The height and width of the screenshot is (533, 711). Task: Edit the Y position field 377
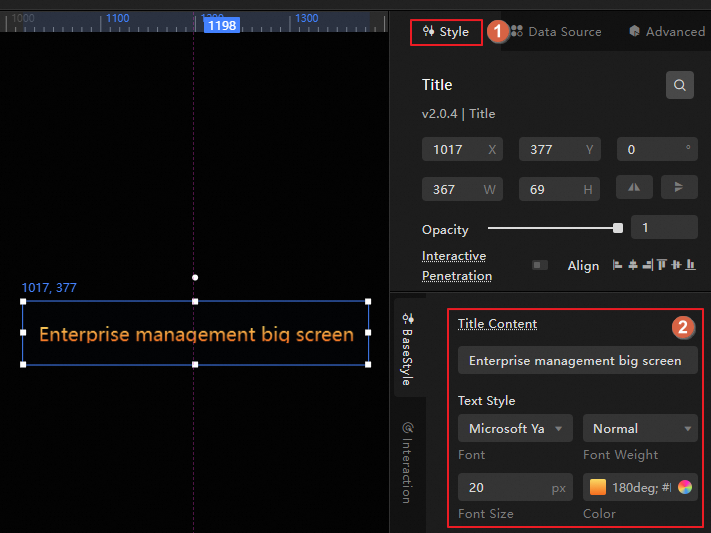pyautogui.click(x=560, y=149)
